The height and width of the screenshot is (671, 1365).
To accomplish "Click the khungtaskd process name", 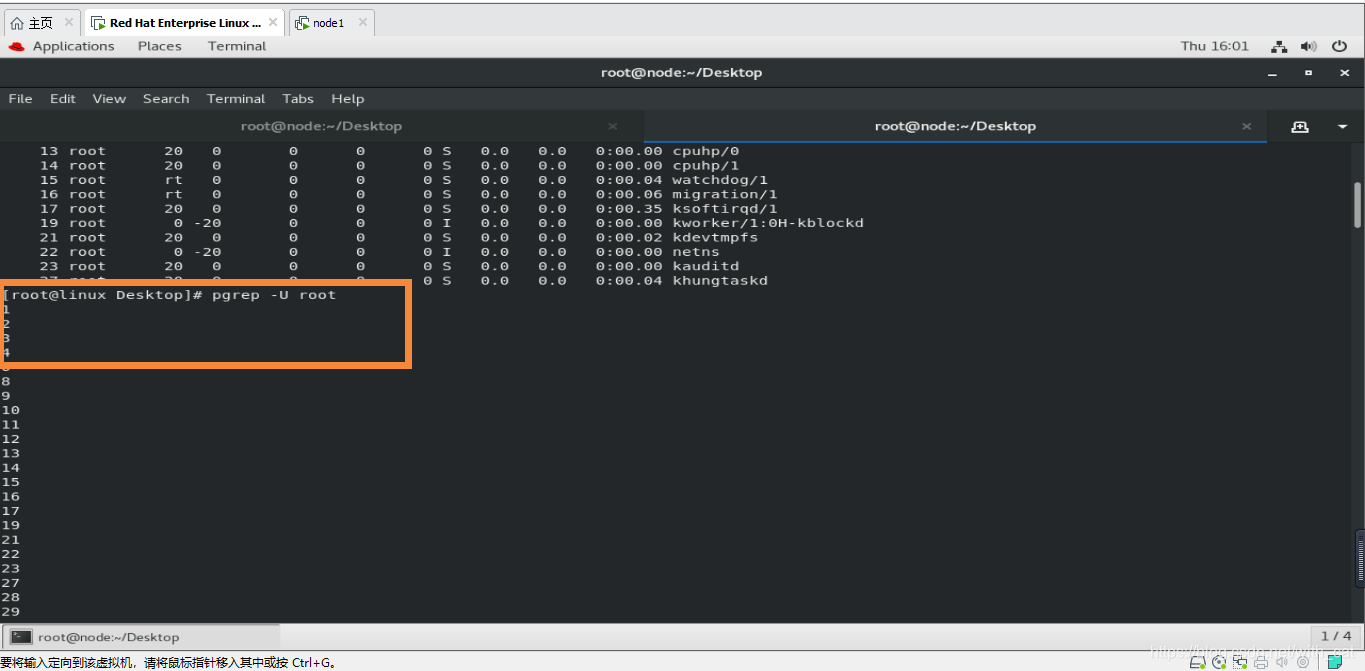I will coord(720,281).
